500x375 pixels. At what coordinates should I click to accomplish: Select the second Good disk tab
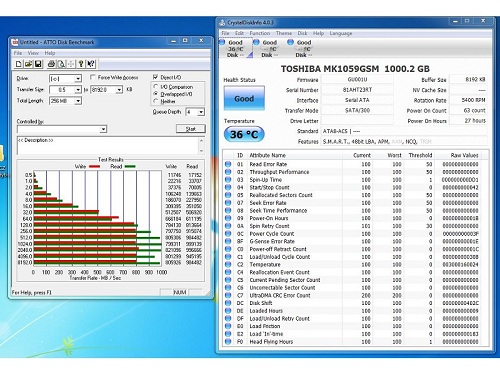pos(269,48)
